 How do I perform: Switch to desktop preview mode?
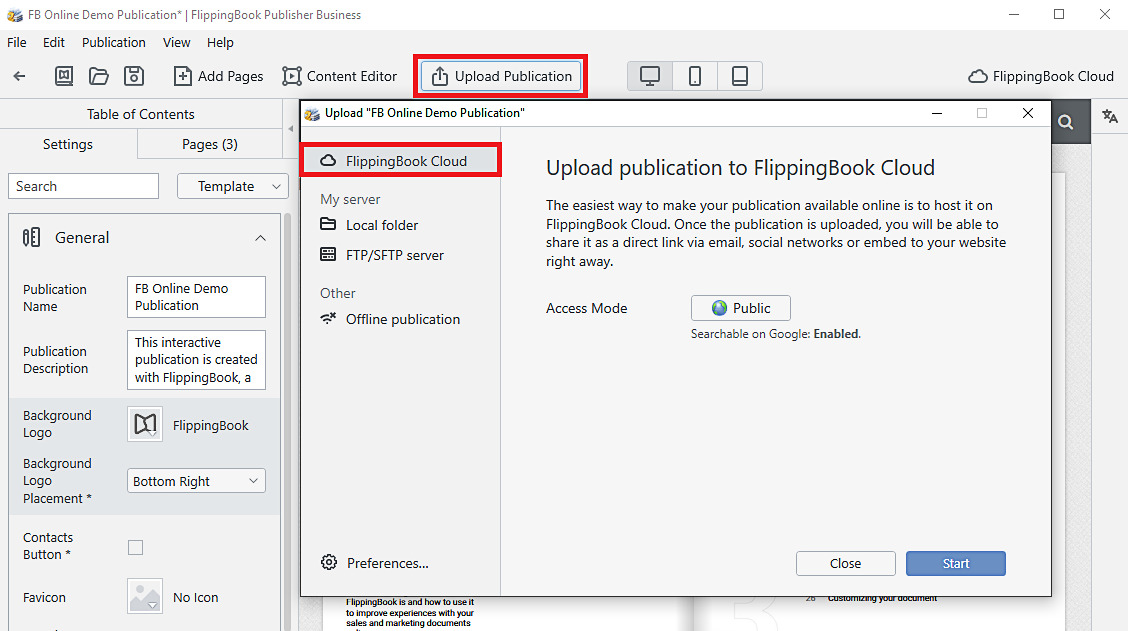[x=650, y=76]
